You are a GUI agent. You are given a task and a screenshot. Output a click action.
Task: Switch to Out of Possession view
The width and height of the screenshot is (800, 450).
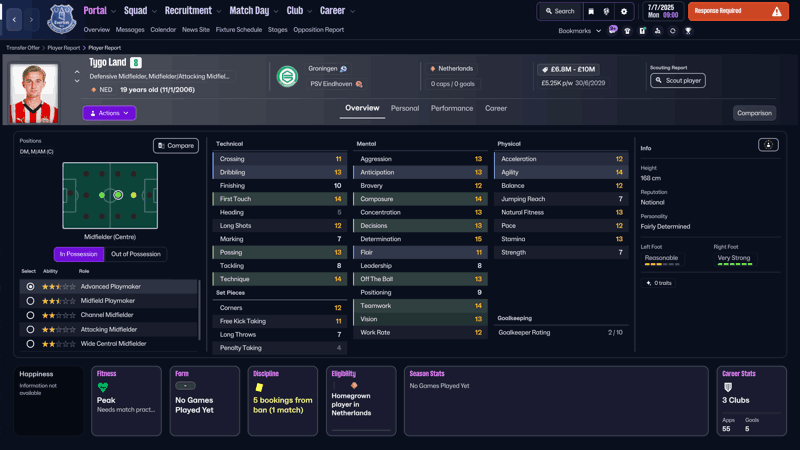[136, 254]
